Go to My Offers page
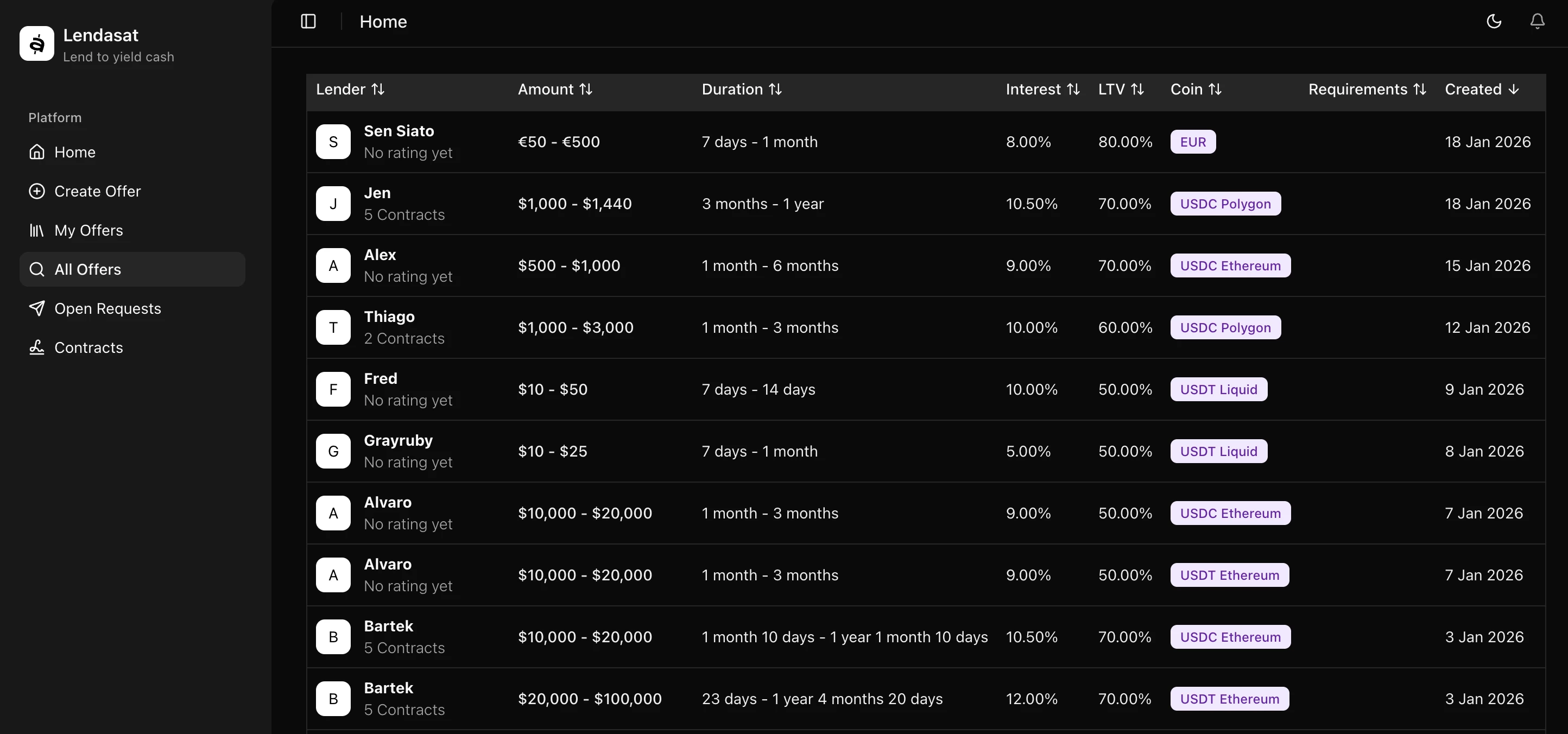This screenshot has height=734, width=1568. [88, 230]
